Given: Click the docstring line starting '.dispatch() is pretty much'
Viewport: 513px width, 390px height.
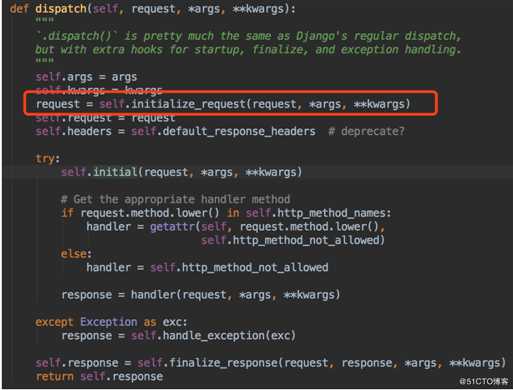Looking at the screenshot, I should [x=249, y=36].
